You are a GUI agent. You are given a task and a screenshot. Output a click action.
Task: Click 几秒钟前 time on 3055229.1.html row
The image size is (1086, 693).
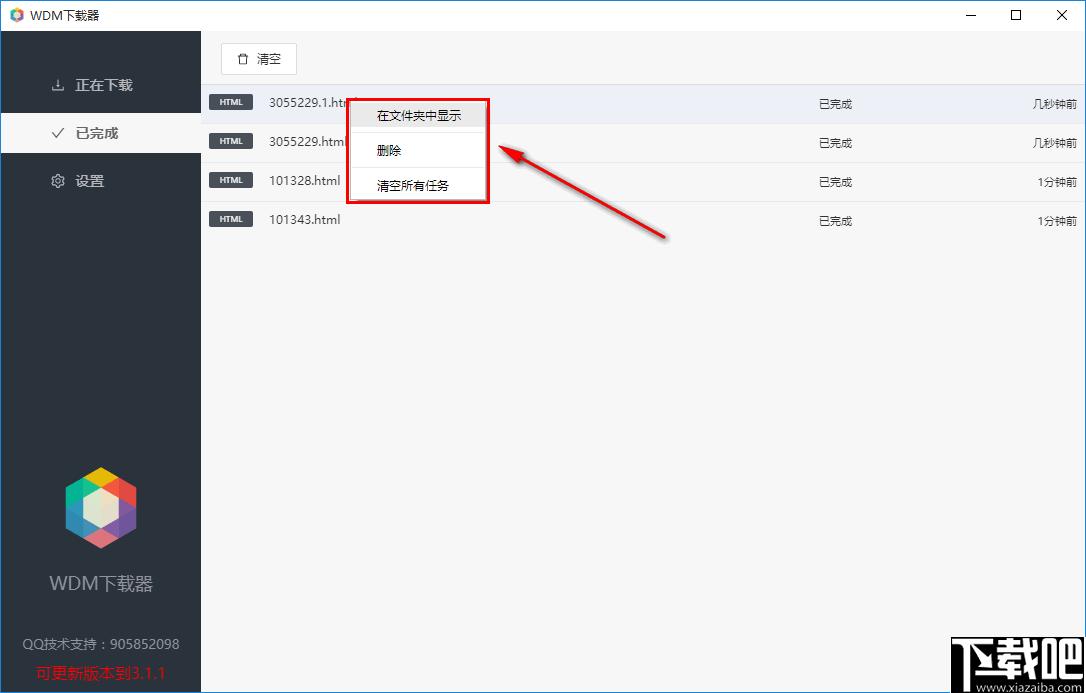1055,105
